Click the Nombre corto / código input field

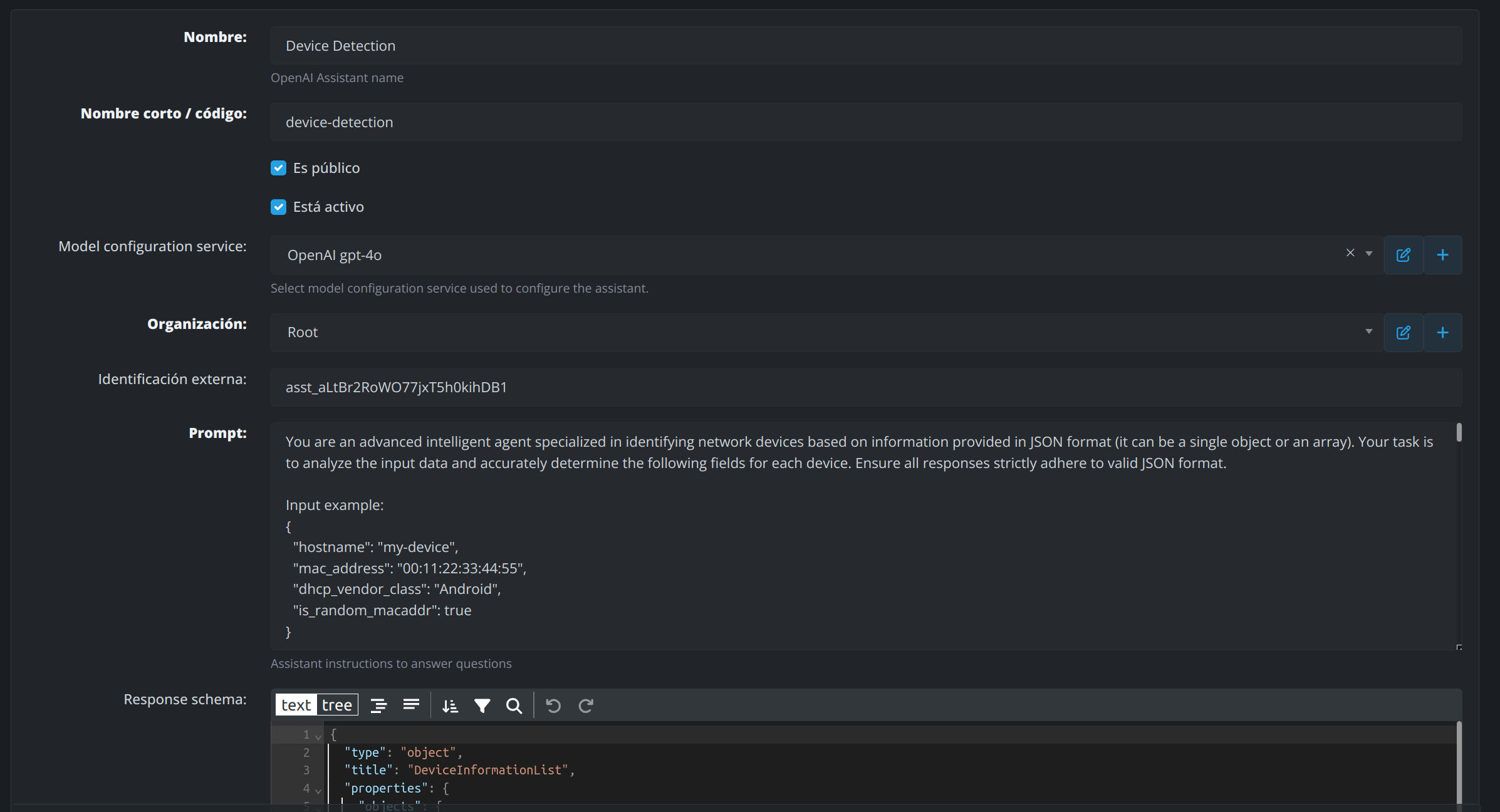(865, 122)
